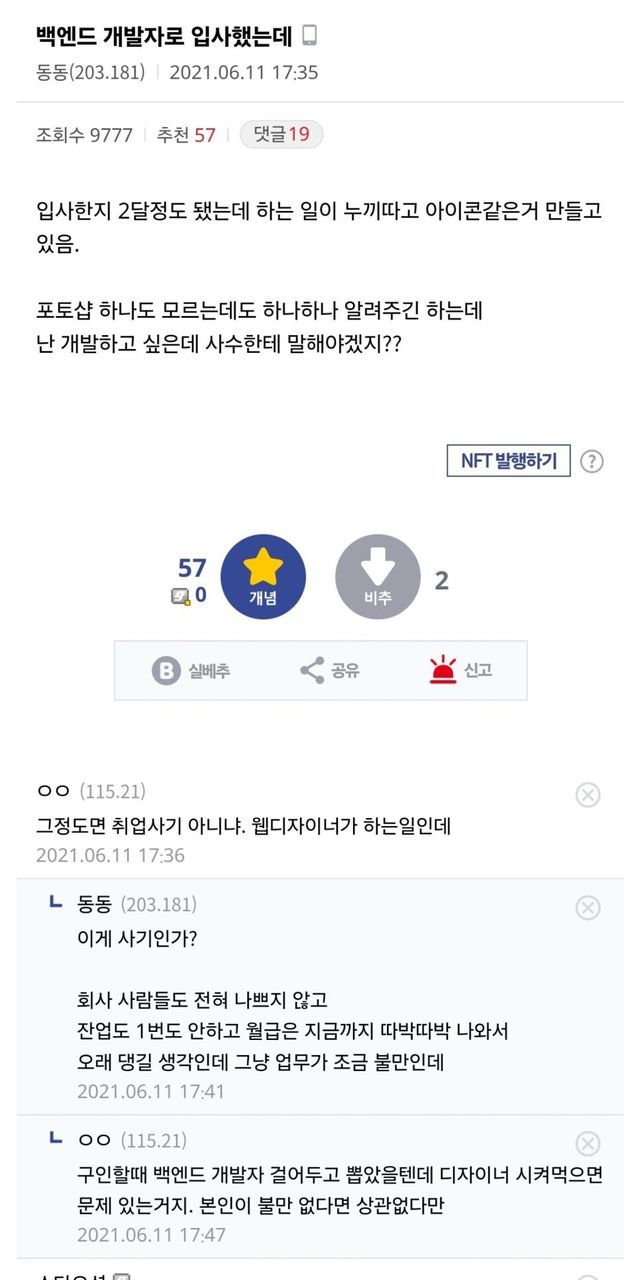Click the NFT help question mark icon

coord(592,461)
